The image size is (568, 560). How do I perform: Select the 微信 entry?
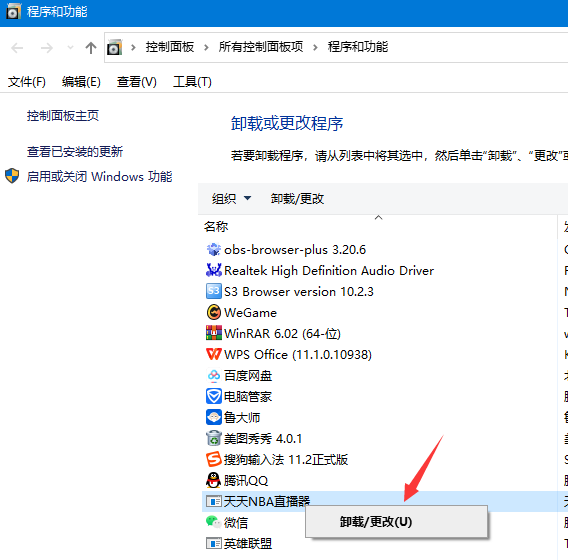236,522
